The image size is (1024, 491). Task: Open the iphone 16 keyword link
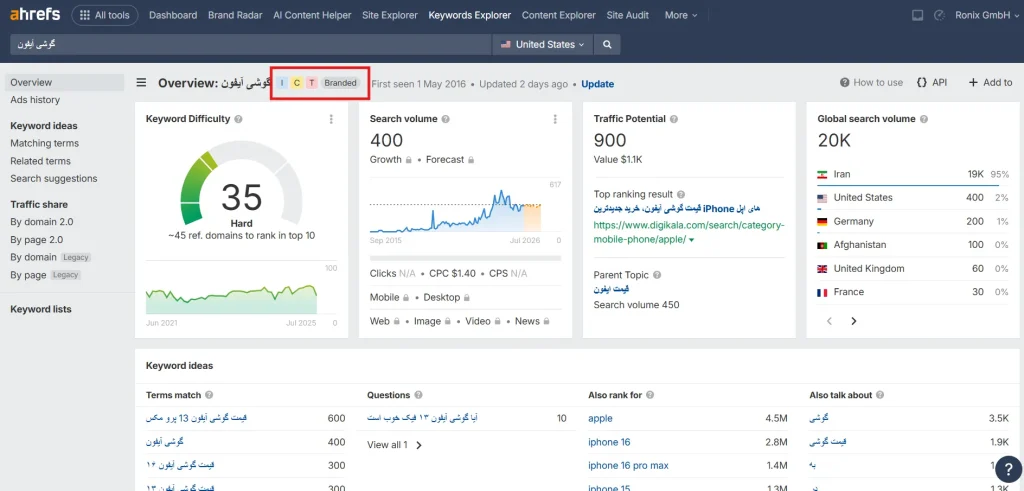(x=609, y=443)
